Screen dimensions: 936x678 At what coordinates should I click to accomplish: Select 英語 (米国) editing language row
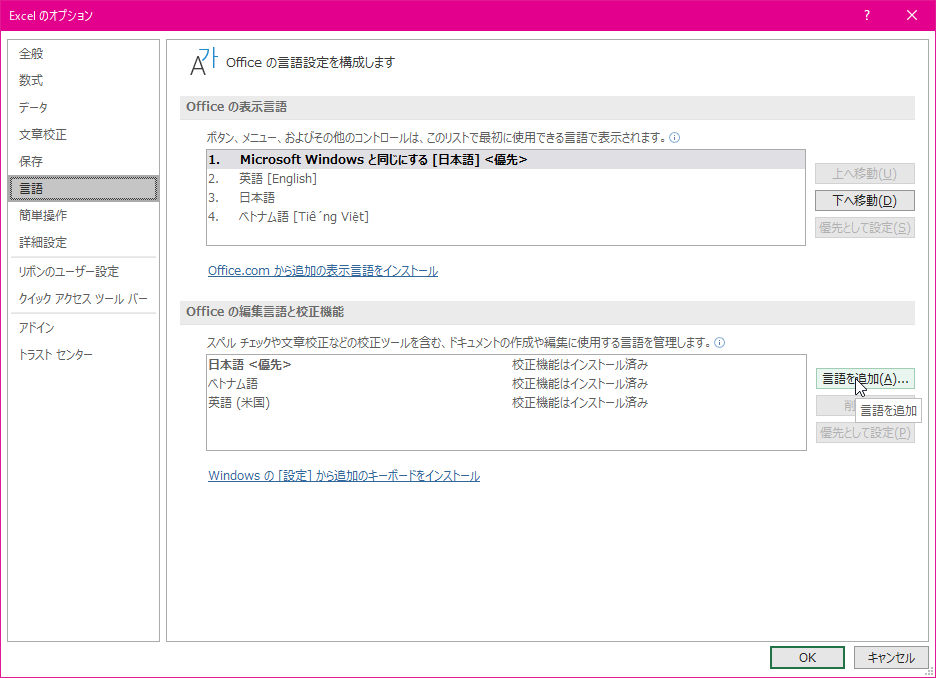click(506, 403)
